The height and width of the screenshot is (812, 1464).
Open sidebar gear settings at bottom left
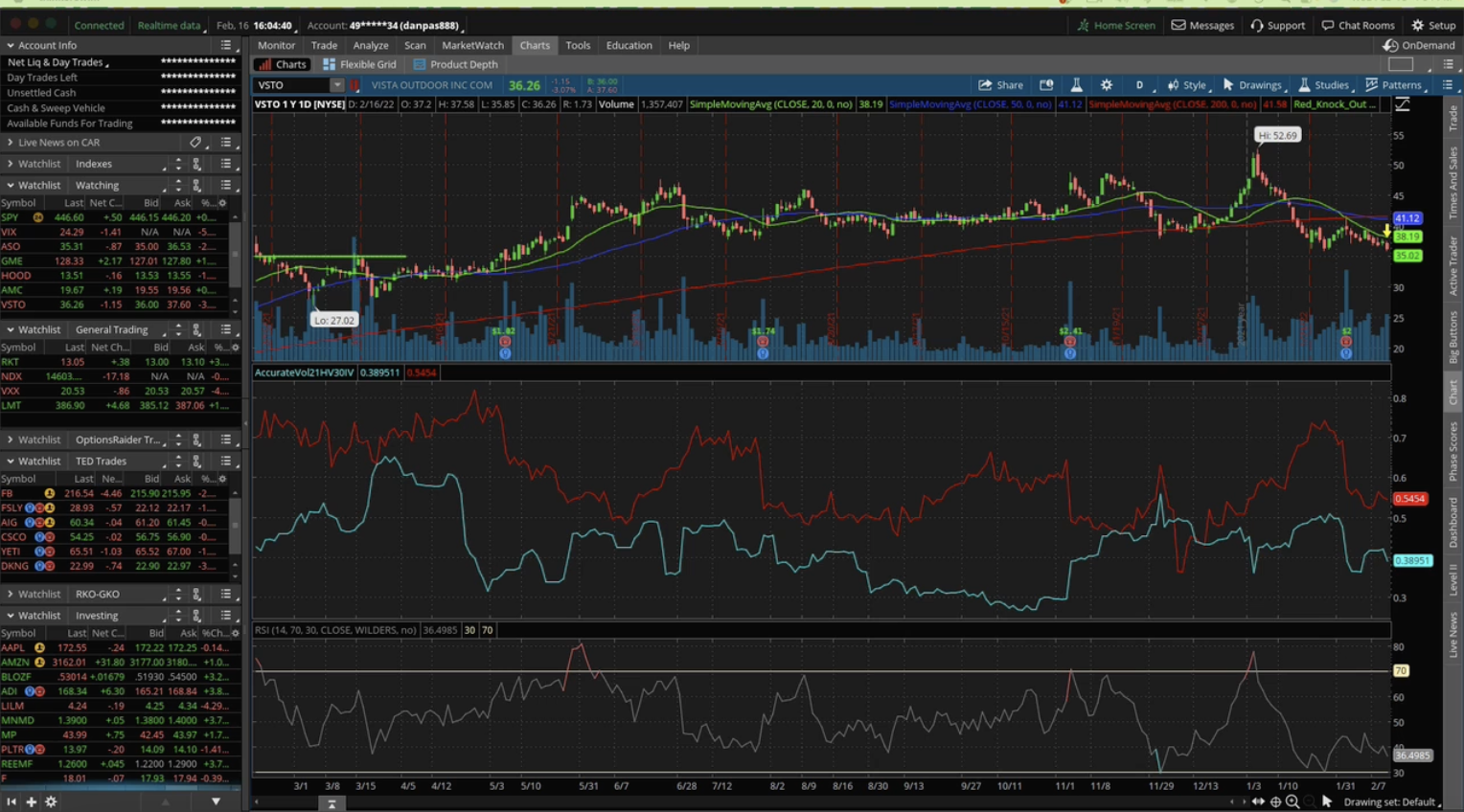point(51,801)
